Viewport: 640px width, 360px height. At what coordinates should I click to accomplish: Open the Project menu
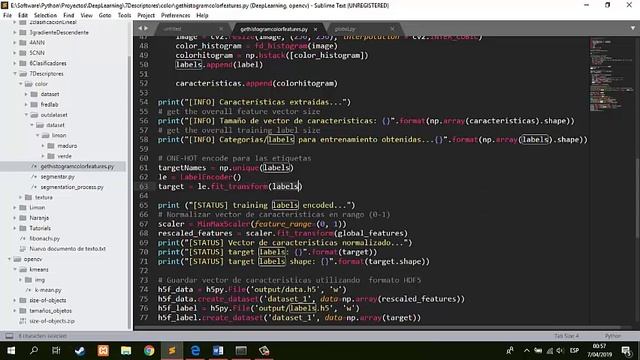click(146, 15)
